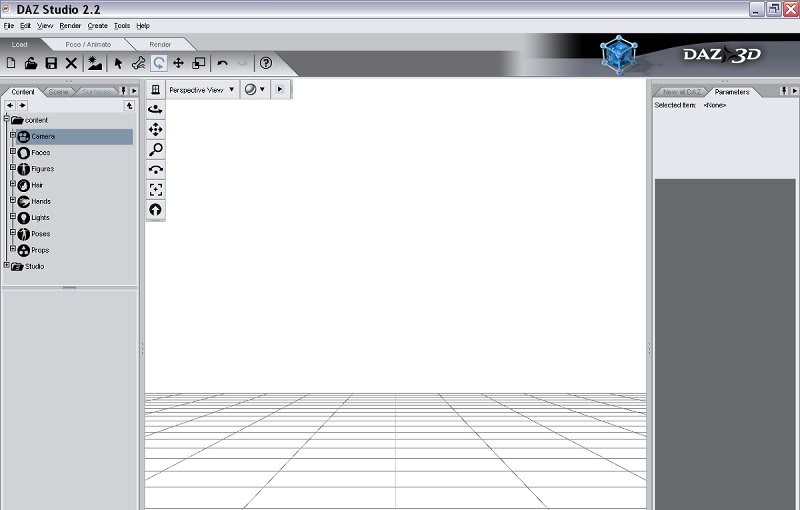
Task: Click the Undo arrow icon
Action: coord(222,63)
